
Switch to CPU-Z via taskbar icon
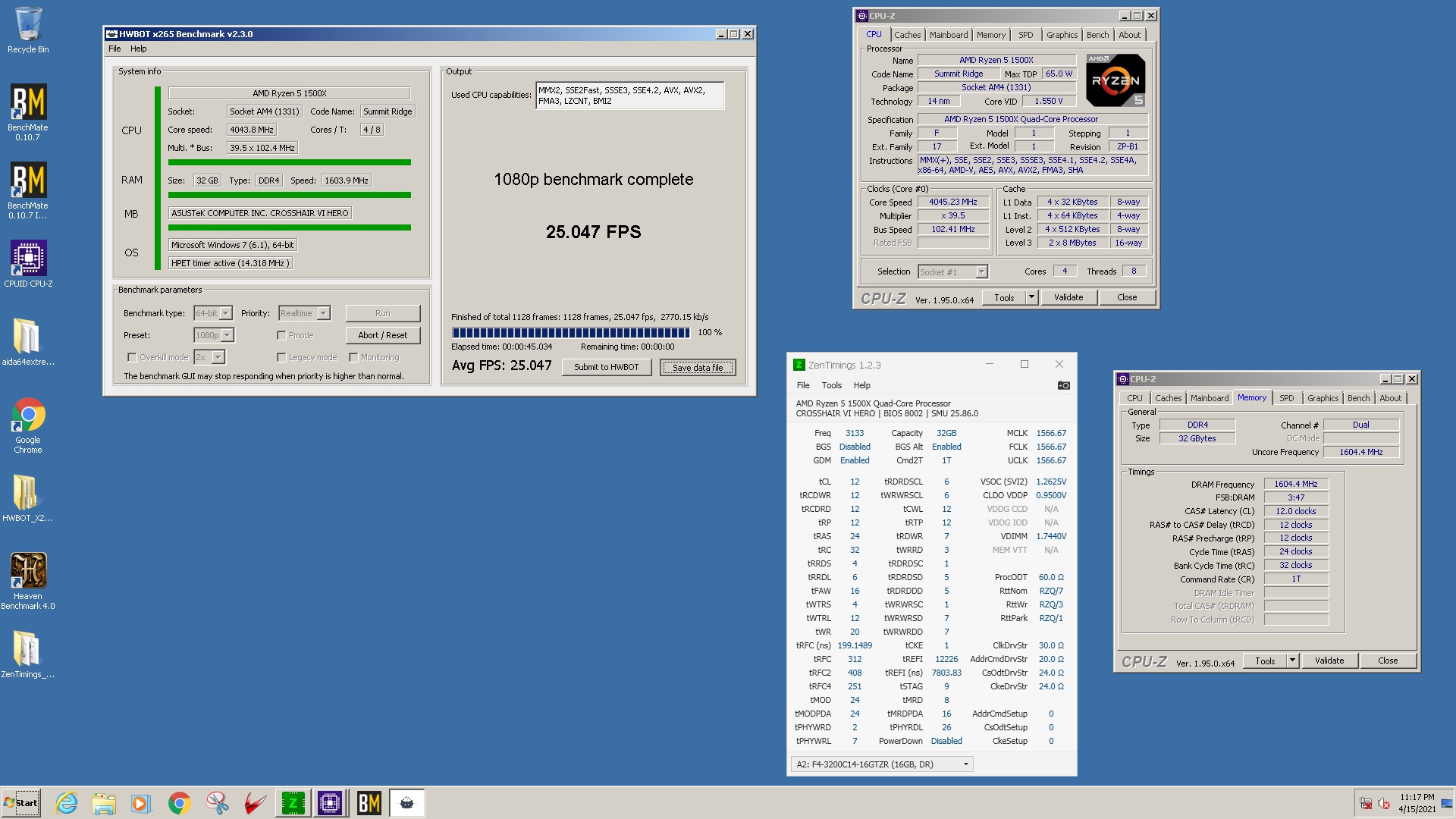coord(331,802)
